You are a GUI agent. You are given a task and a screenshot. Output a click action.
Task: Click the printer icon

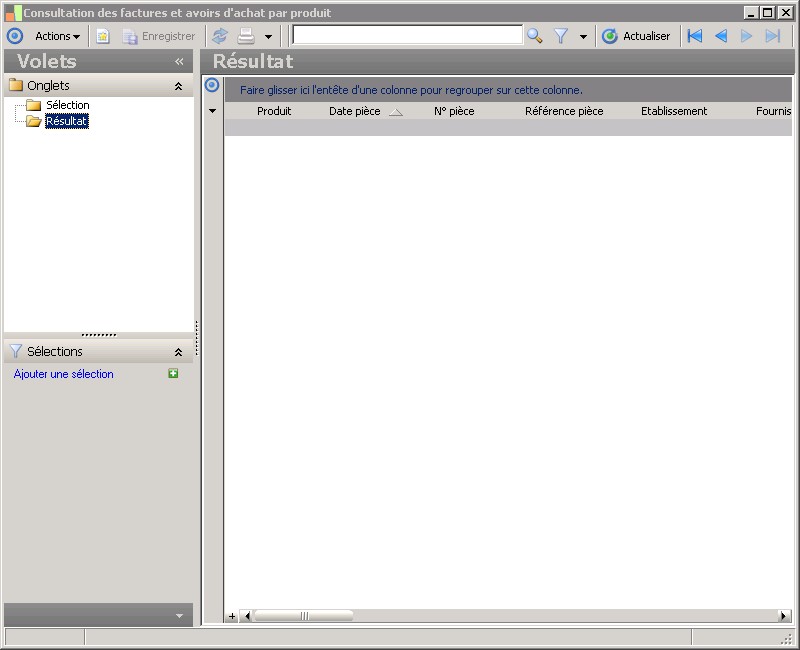click(x=246, y=36)
